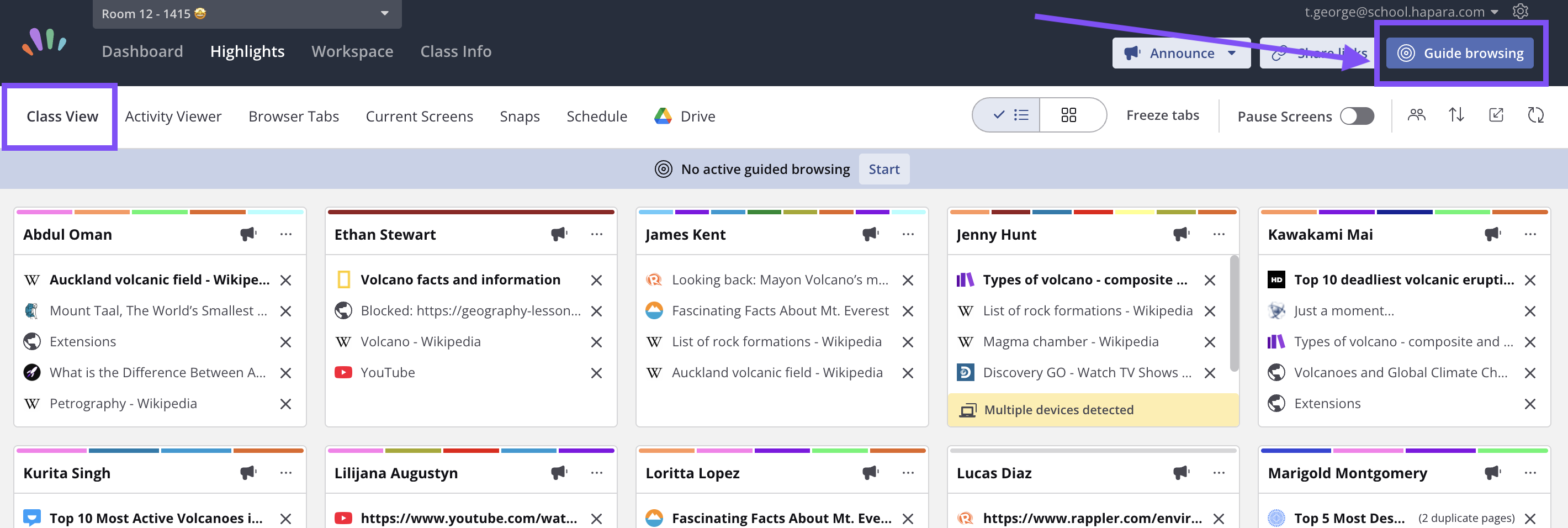Open the Highlights menu

tap(247, 51)
